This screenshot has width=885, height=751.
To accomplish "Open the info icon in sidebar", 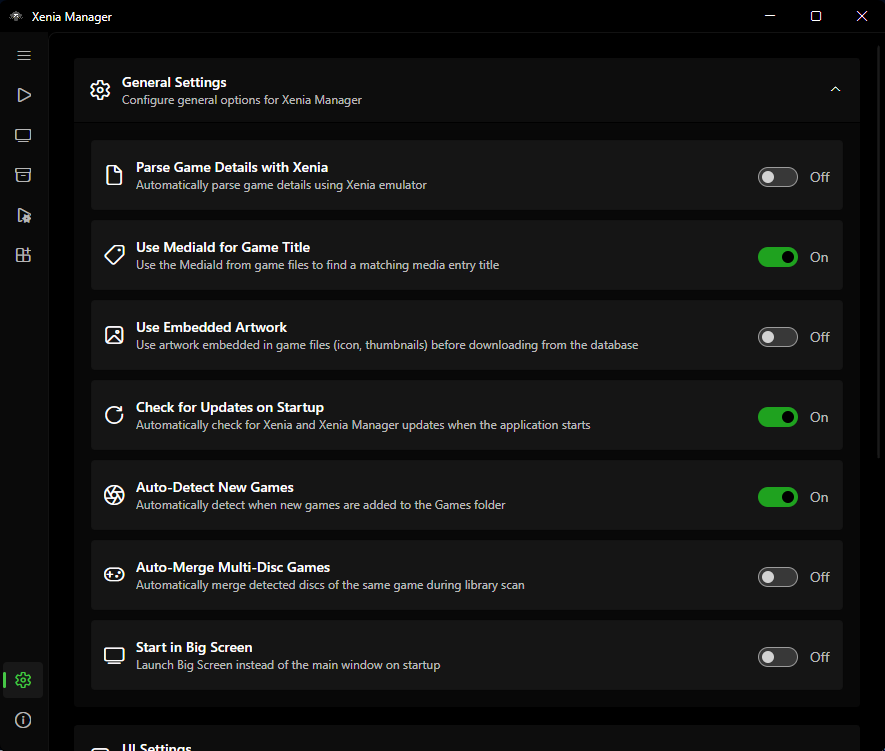I will 23,720.
